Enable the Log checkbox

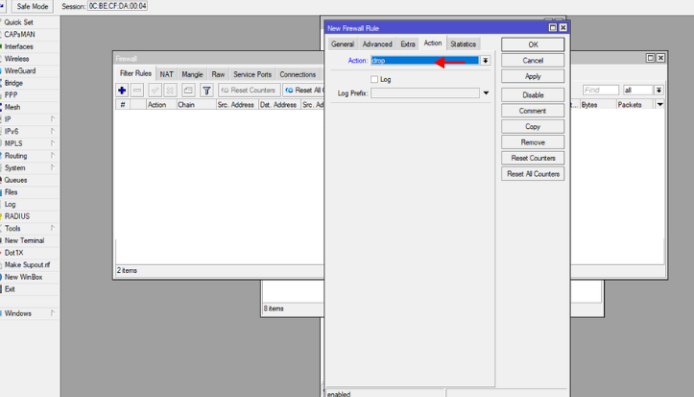374,79
